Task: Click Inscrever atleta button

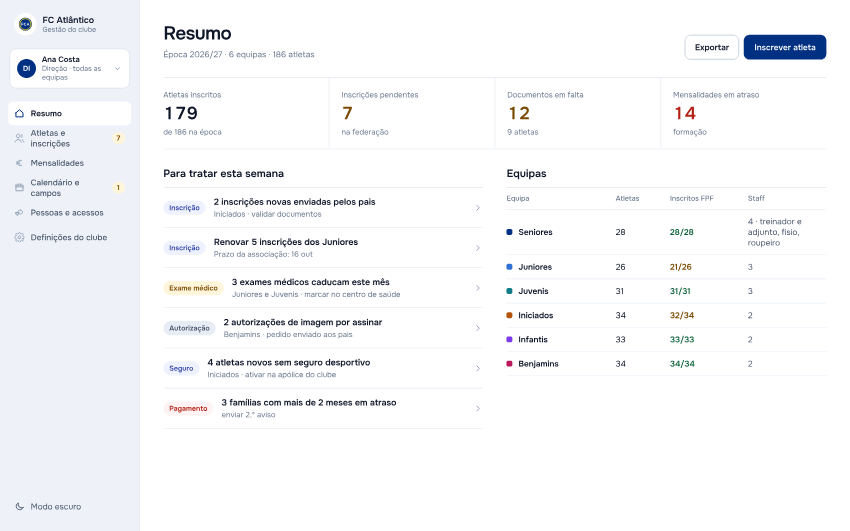Action: pyautogui.click(x=784, y=47)
